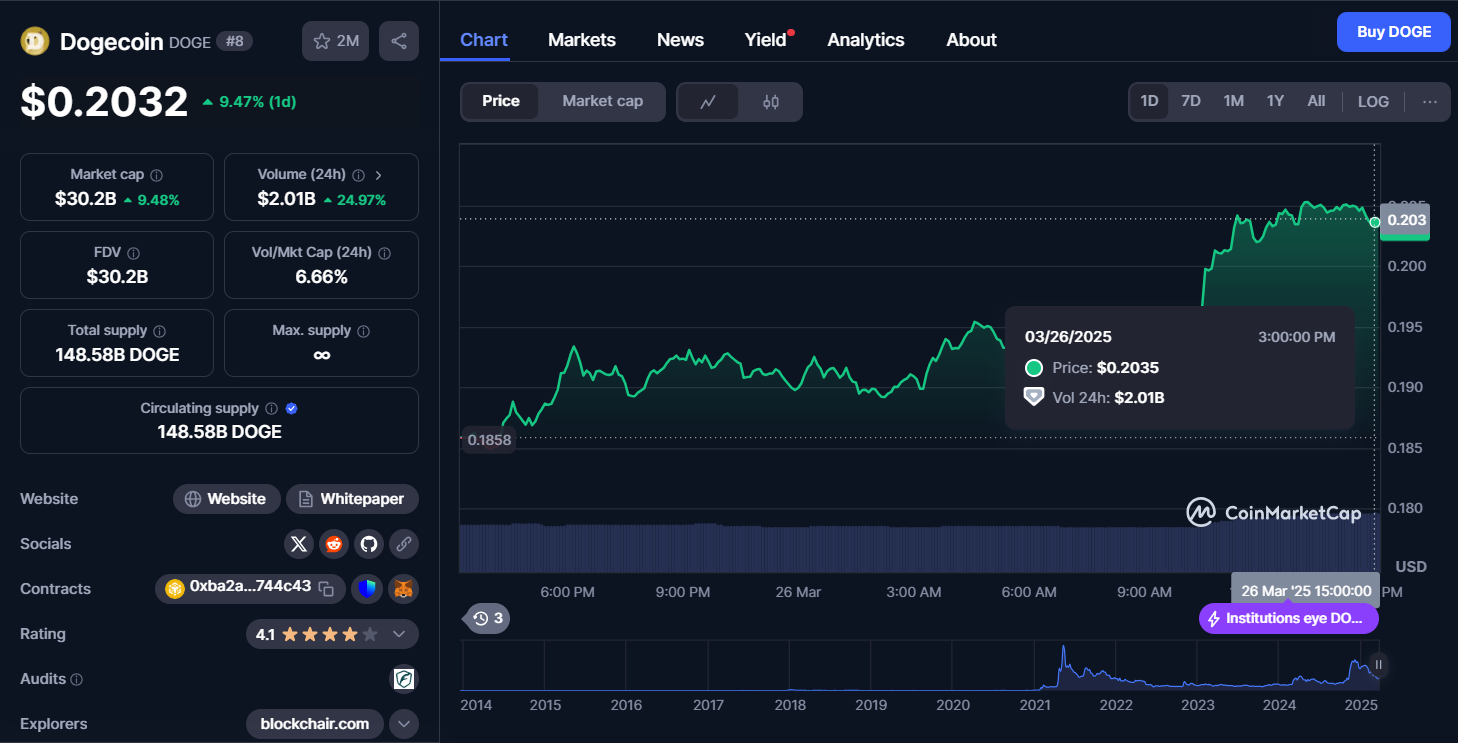
Task: Expand the Rating dropdown chevron
Action: (x=399, y=634)
